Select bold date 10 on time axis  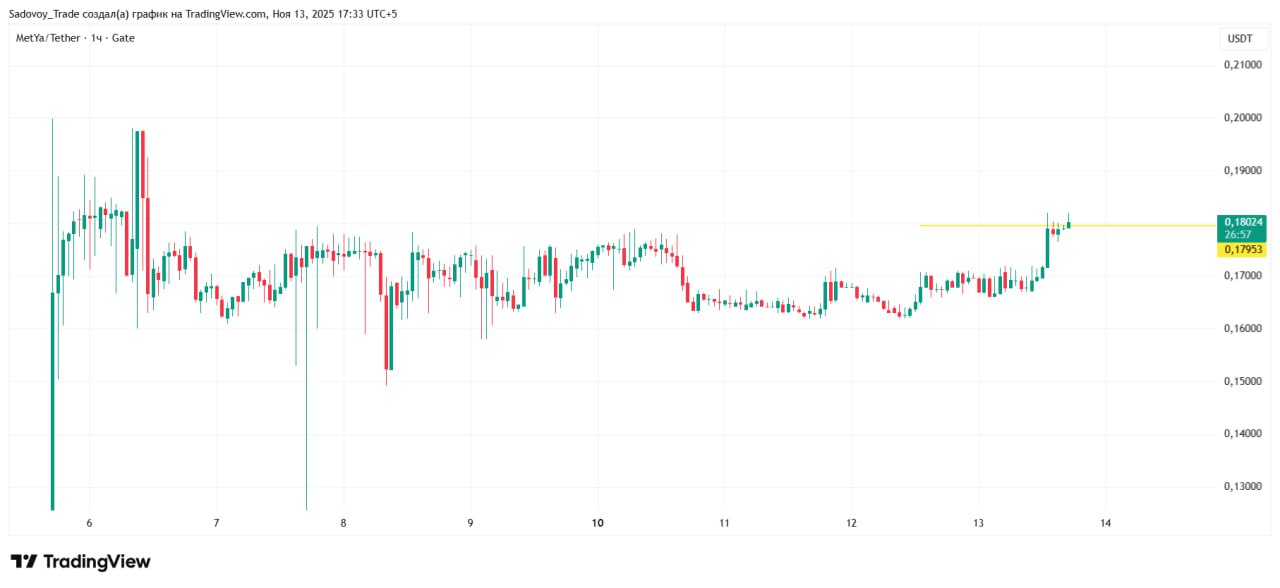597,523
